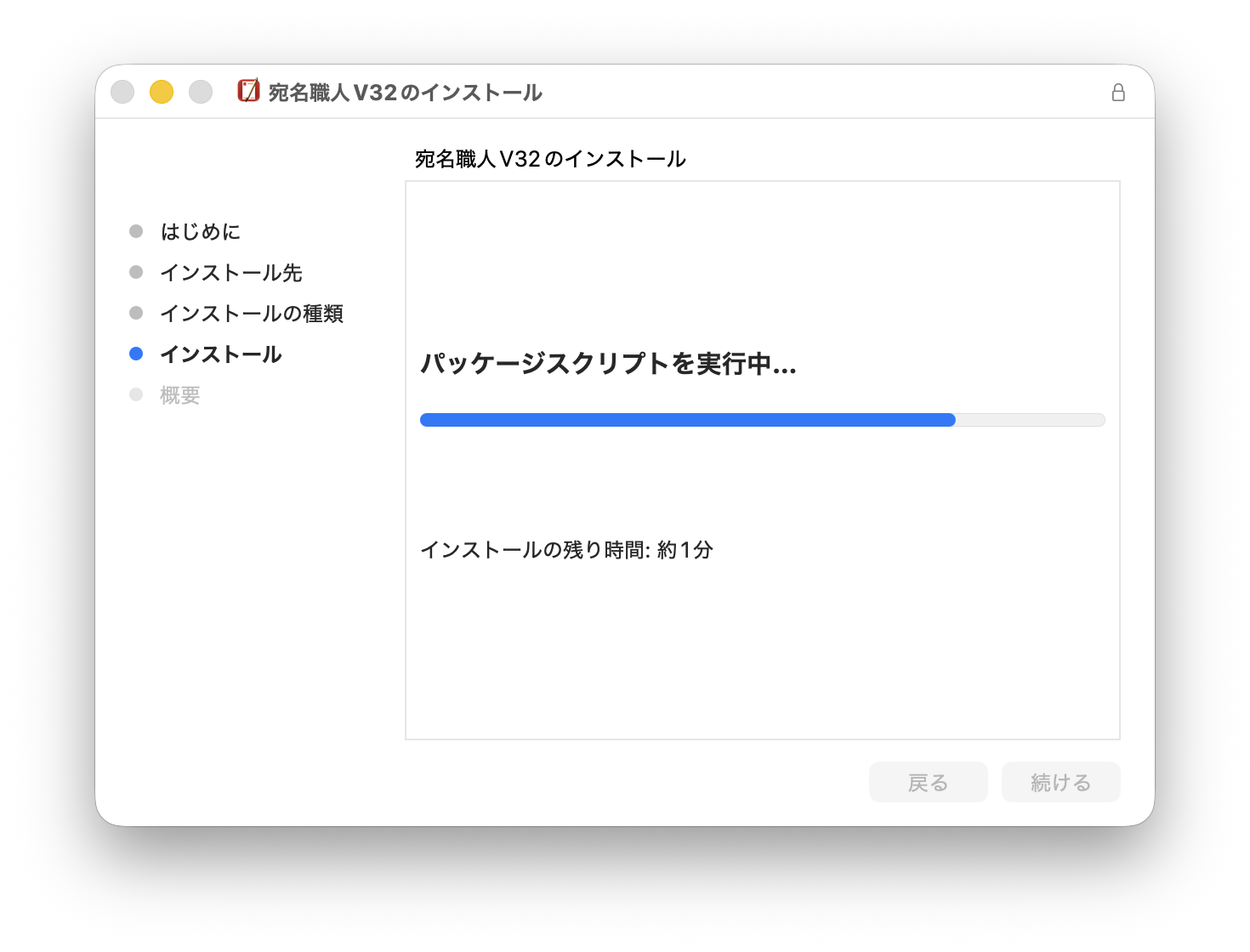Click the gray zoom window button
1250x952 pixels.
pos(201,92)
